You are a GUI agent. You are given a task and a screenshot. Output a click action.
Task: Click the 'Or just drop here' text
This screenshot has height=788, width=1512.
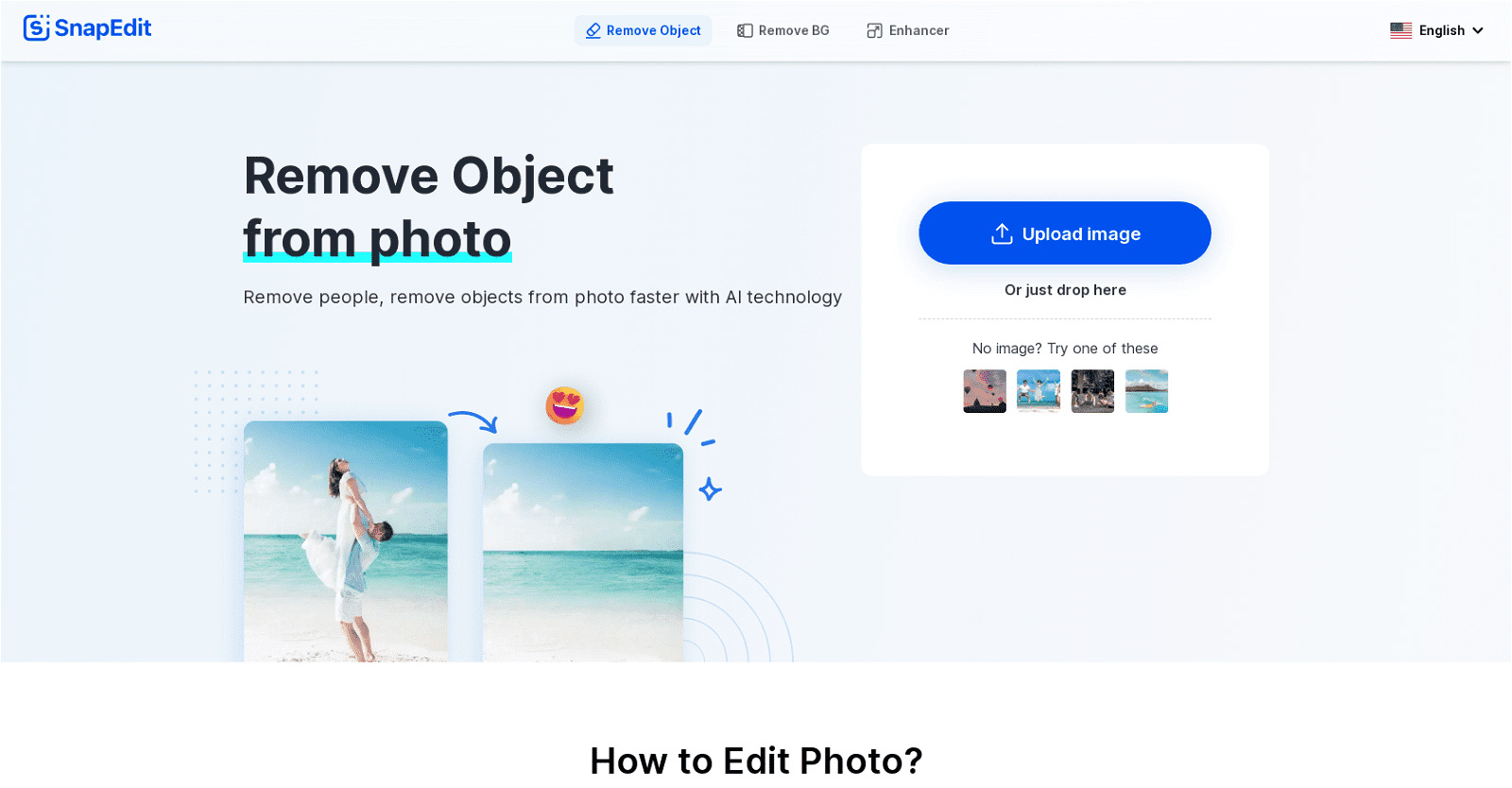pyautogui.click(x=1064, y=290)
